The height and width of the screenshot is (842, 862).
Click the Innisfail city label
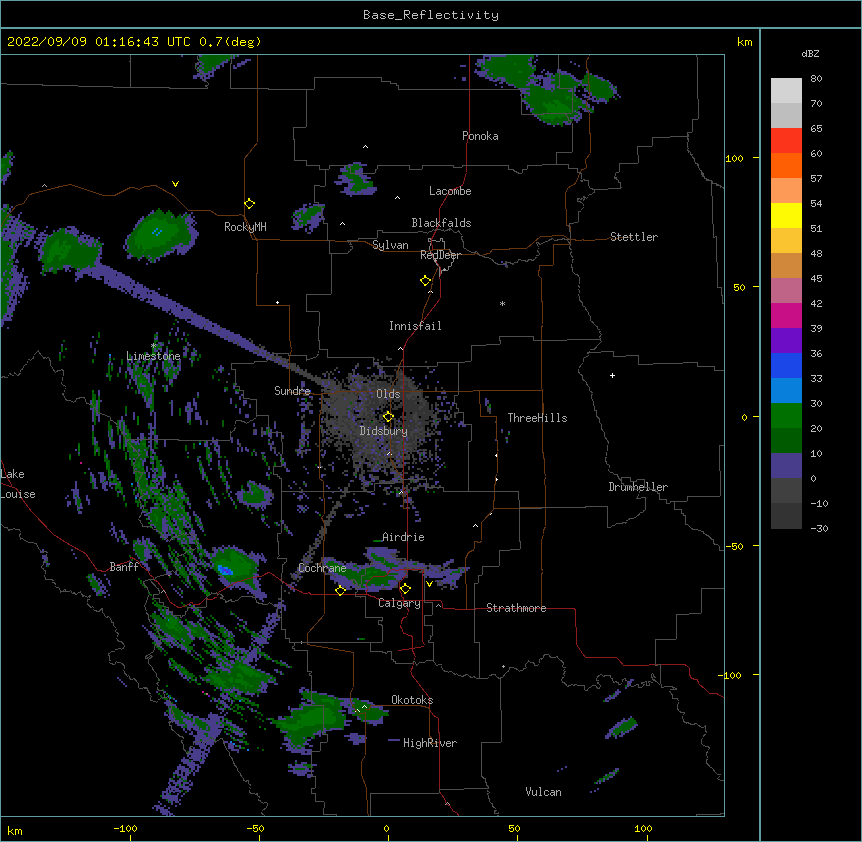pyautogui.click(x=415, y=326)
